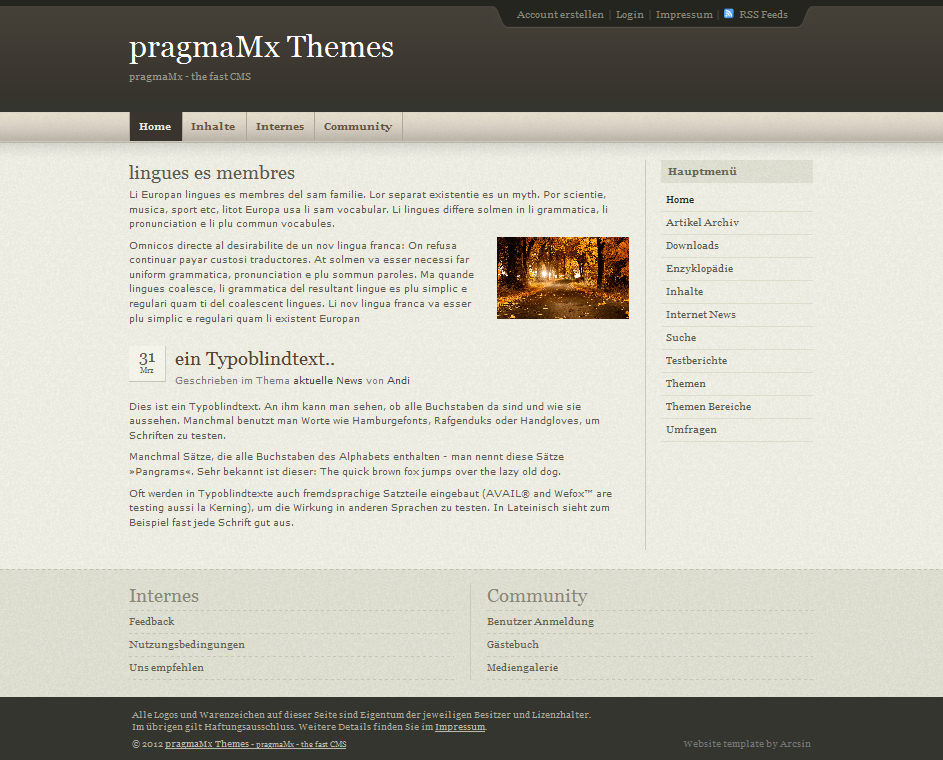Open the Gästebuch footer link
The width and height of the screenshot is (943, 760).
point(513,645)
